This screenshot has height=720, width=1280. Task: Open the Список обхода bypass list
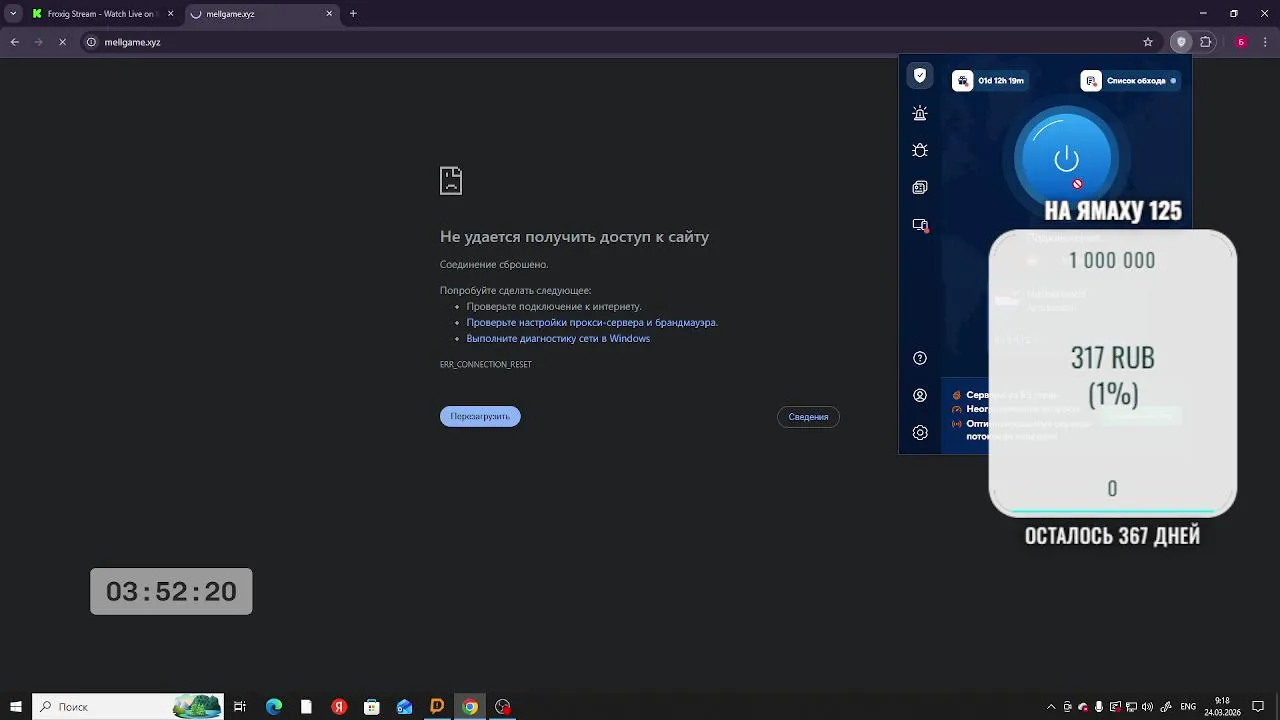tap(1130, 80)
